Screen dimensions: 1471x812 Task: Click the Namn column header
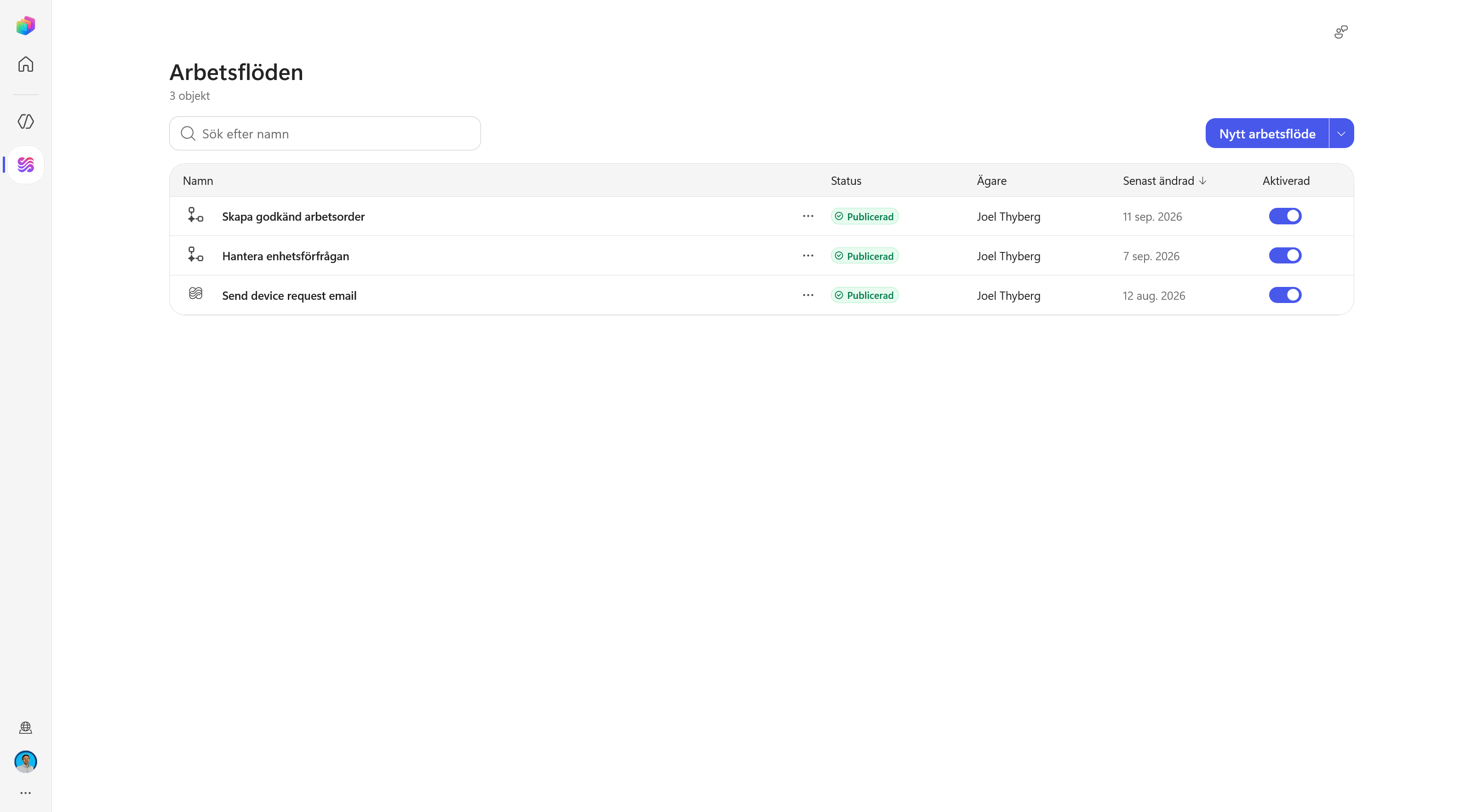[x=198, y=180]
